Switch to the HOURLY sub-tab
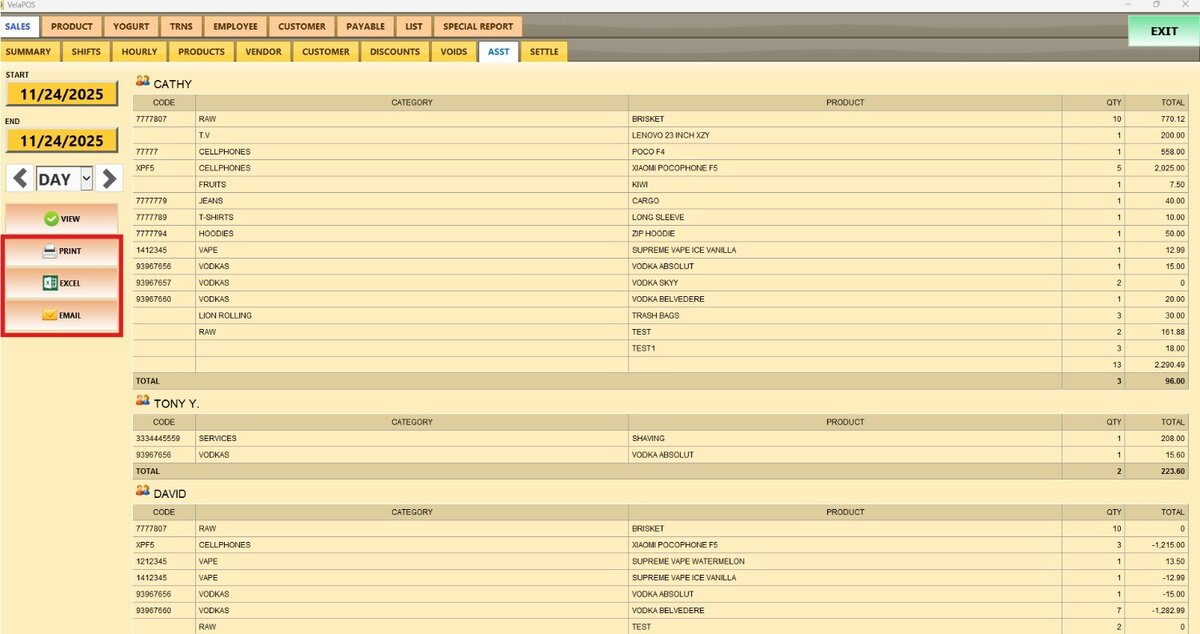Image resolution: width=1200 pixels, height=634 pixels. [139, 52]
